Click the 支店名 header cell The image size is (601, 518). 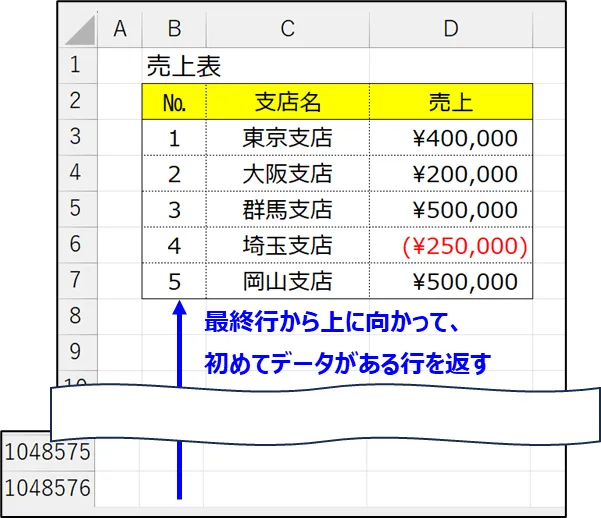[287, 102]
